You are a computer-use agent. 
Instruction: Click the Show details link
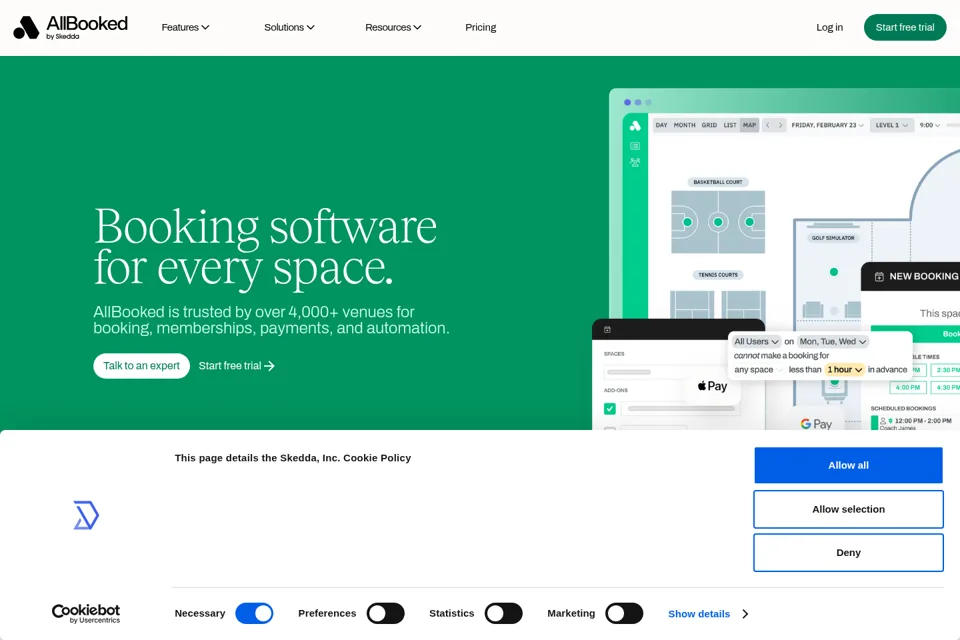(699, 614)
